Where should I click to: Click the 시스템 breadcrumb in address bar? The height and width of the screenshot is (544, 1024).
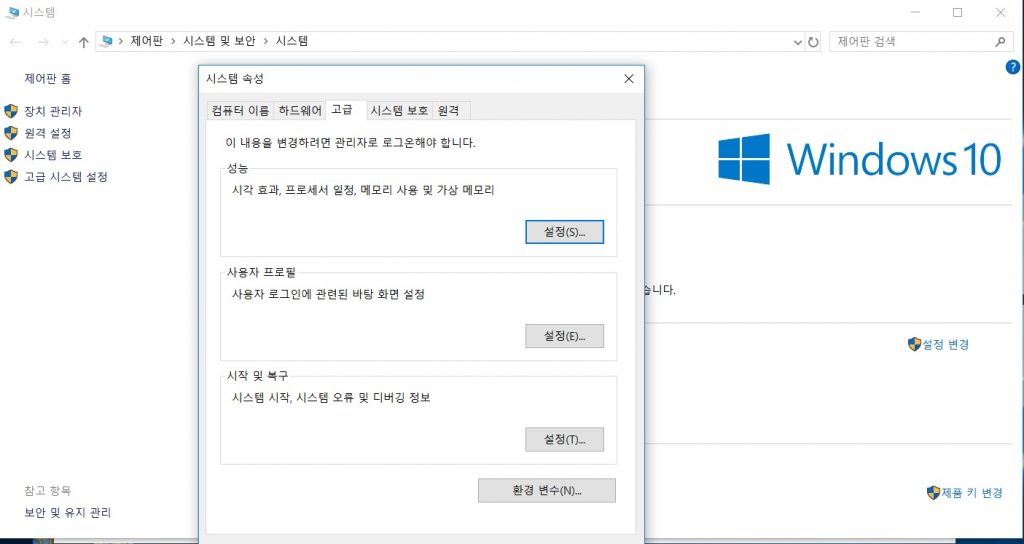click(x=291, y=41)
